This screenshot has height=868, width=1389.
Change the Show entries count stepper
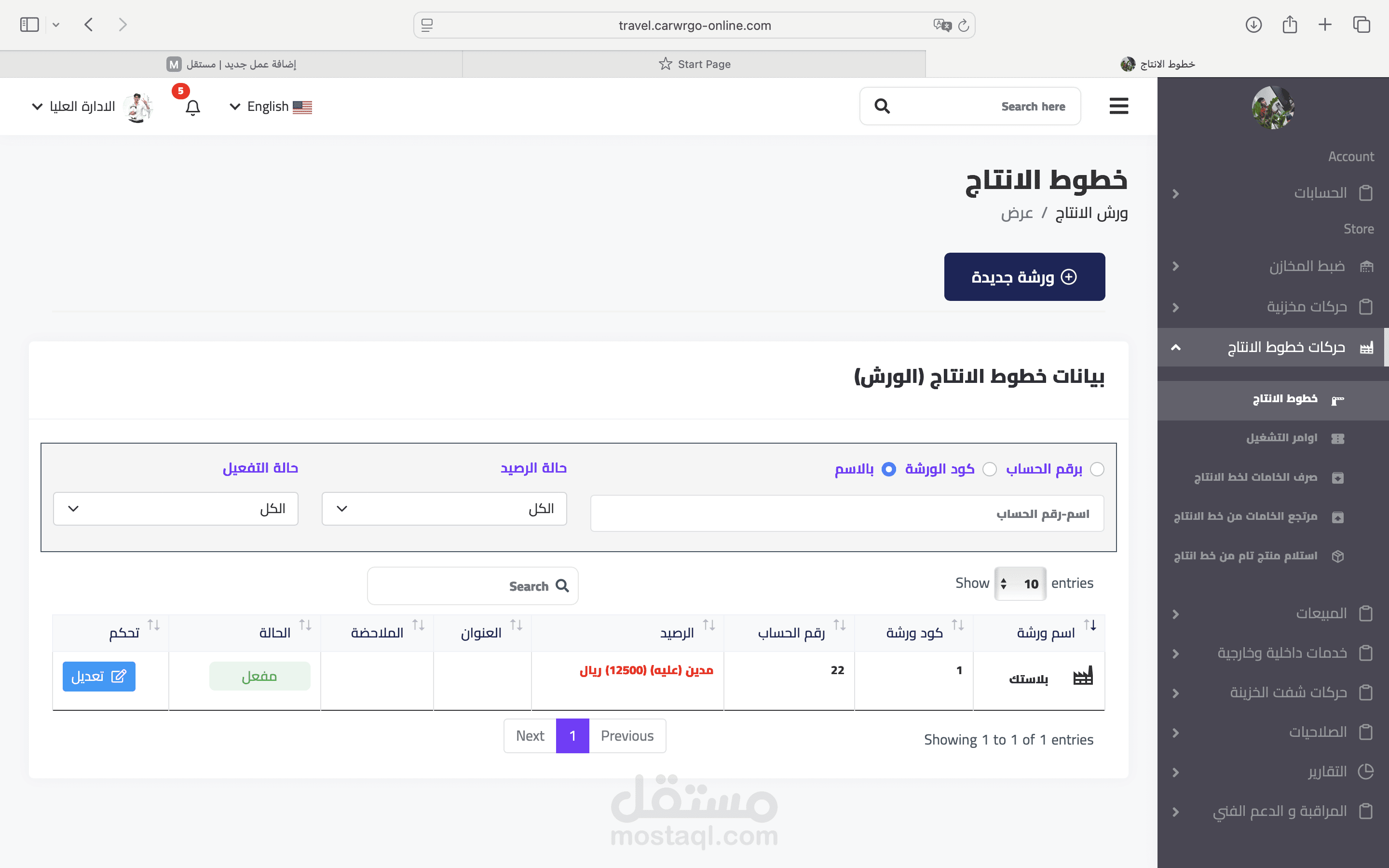point(1020,584)
